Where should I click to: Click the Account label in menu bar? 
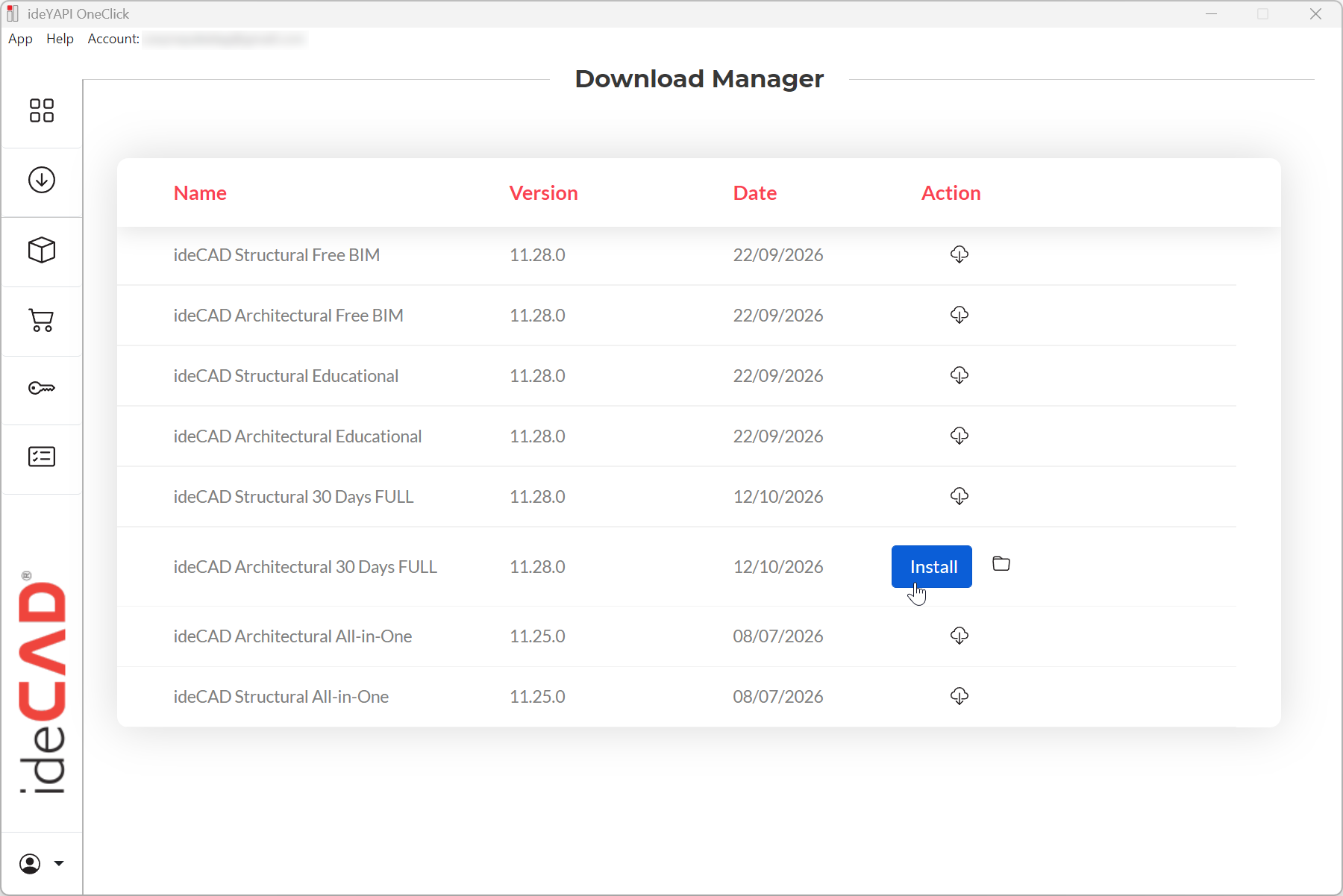click(x=113, y=39)
